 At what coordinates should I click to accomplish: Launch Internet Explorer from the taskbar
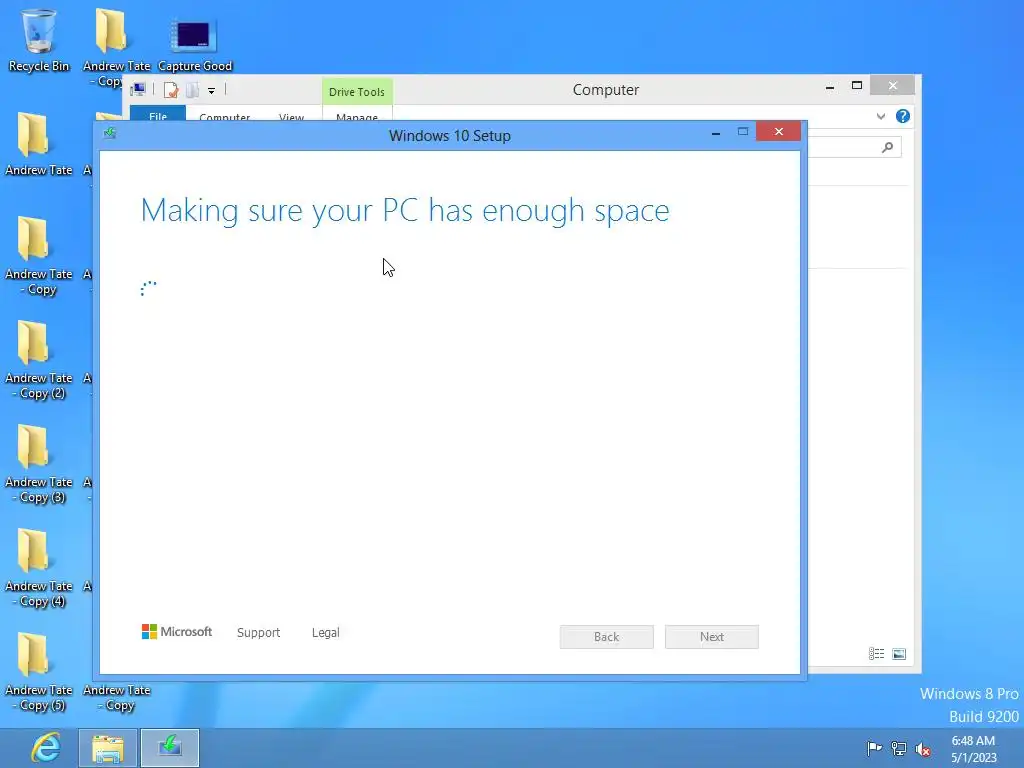tap(46, 748)
